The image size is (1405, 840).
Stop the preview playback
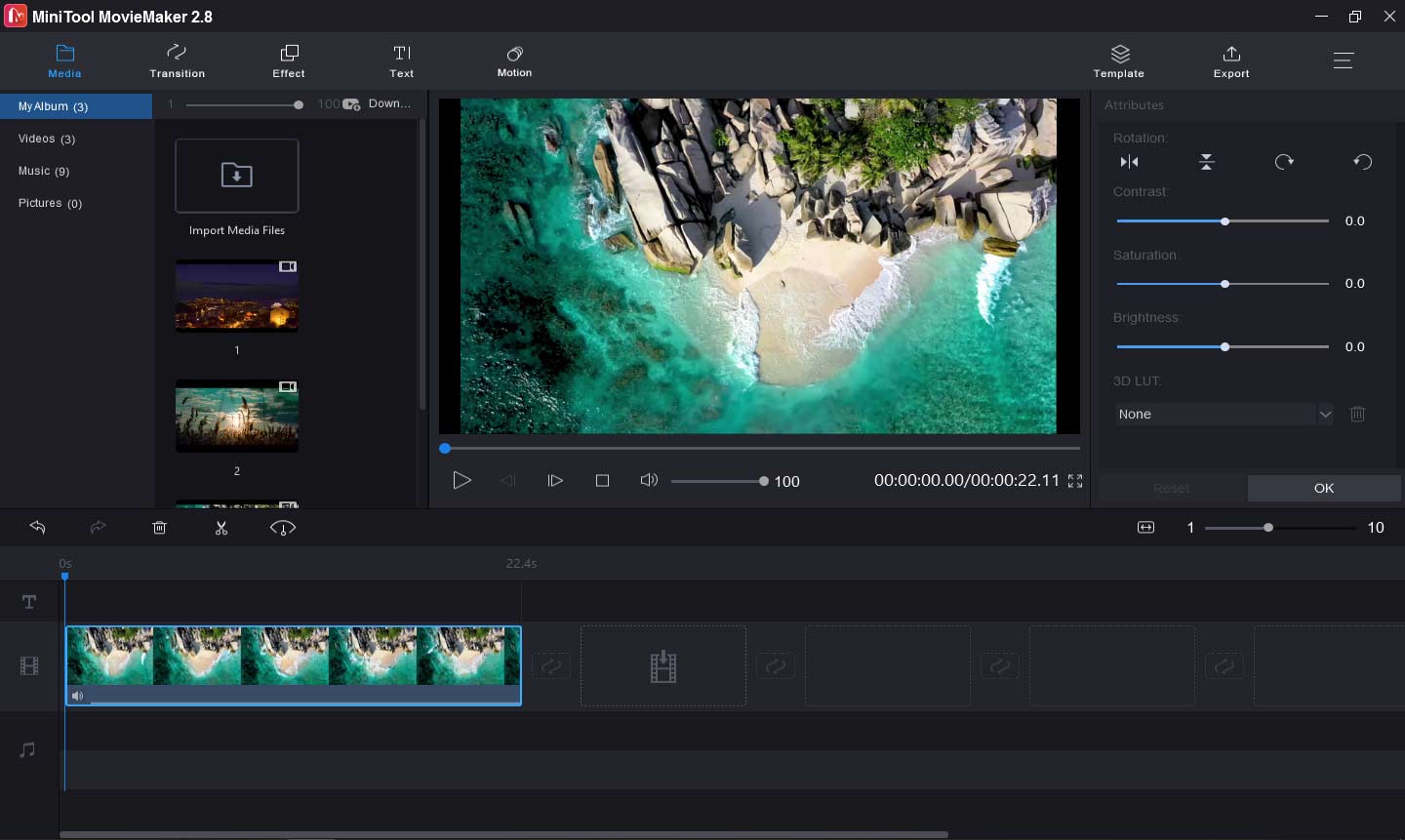click(x=602, y=480)
